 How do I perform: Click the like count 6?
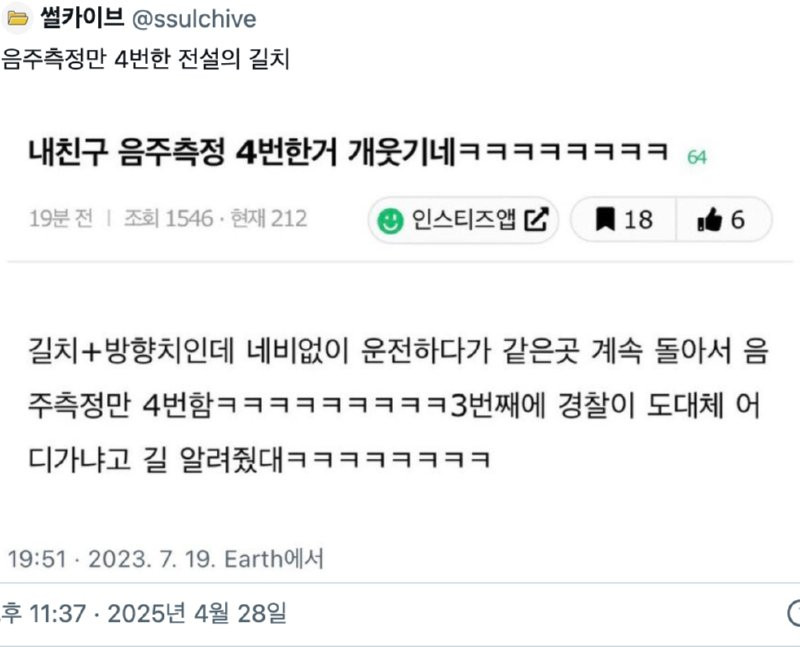click(737, 220)
